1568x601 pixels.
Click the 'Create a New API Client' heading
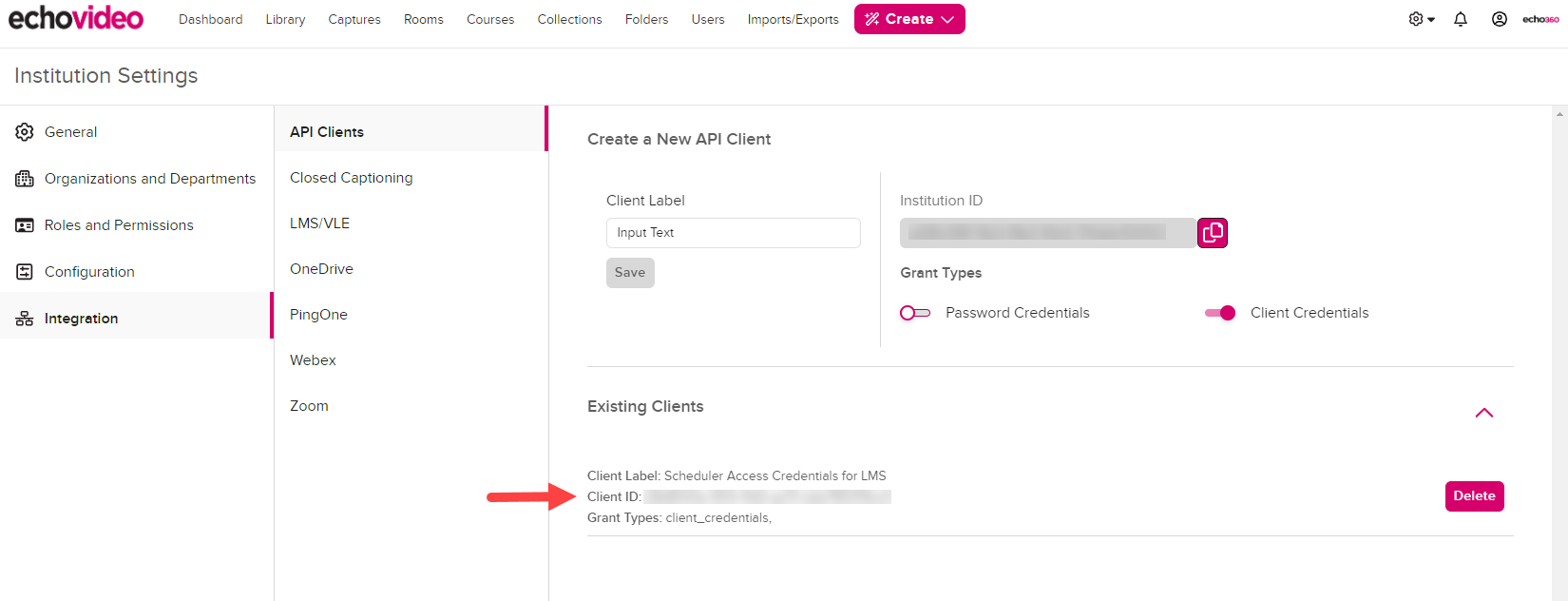[x=679, y=139]
